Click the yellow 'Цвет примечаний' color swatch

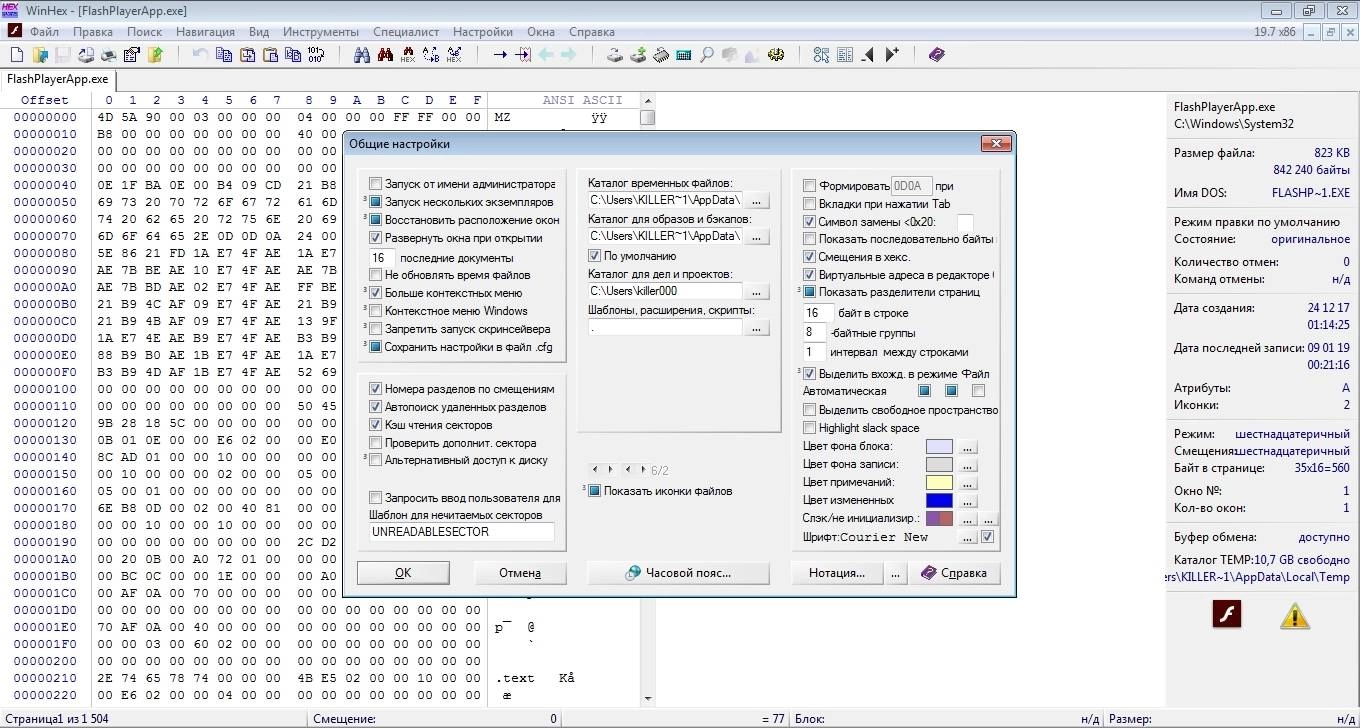(x=939, y=483)
